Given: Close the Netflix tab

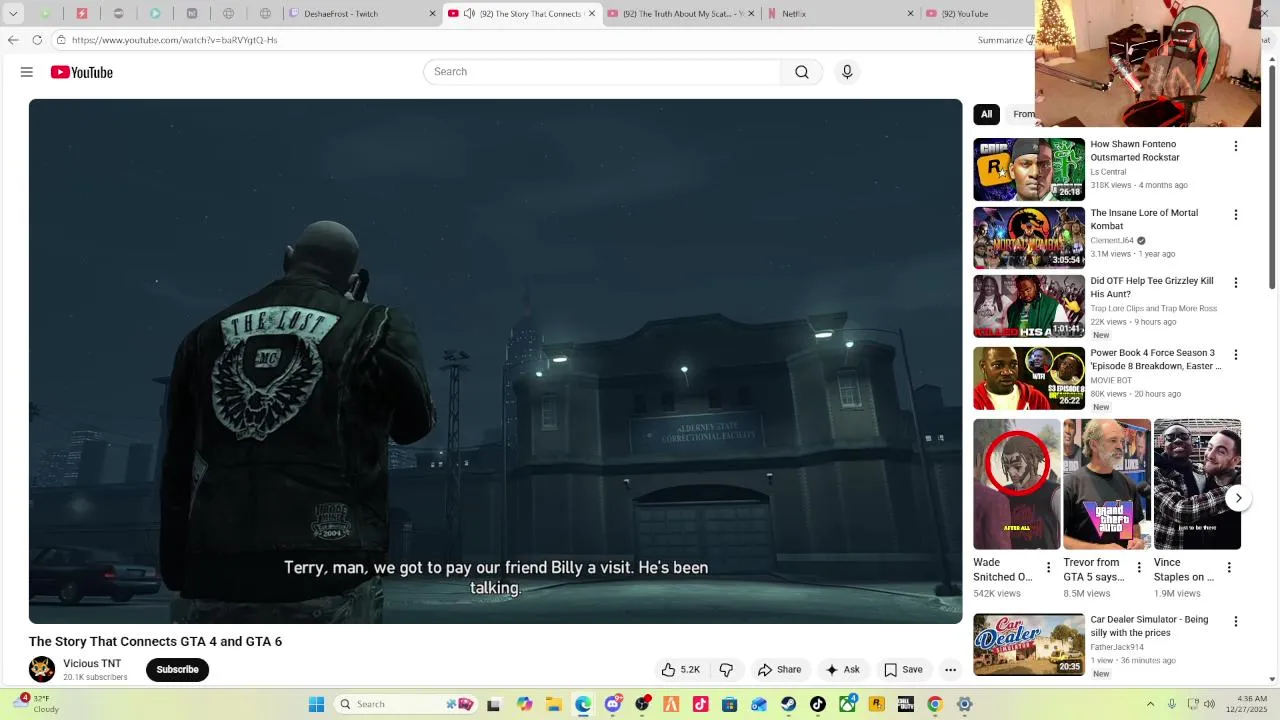Looking at the screenshot, I should pyautogui.click(x=910, y=14).
